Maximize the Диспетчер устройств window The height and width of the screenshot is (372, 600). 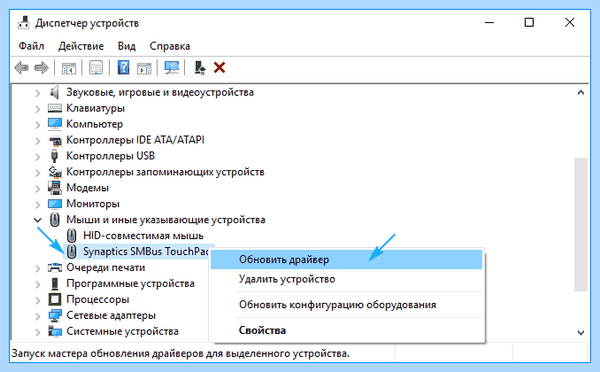[529, 23]
